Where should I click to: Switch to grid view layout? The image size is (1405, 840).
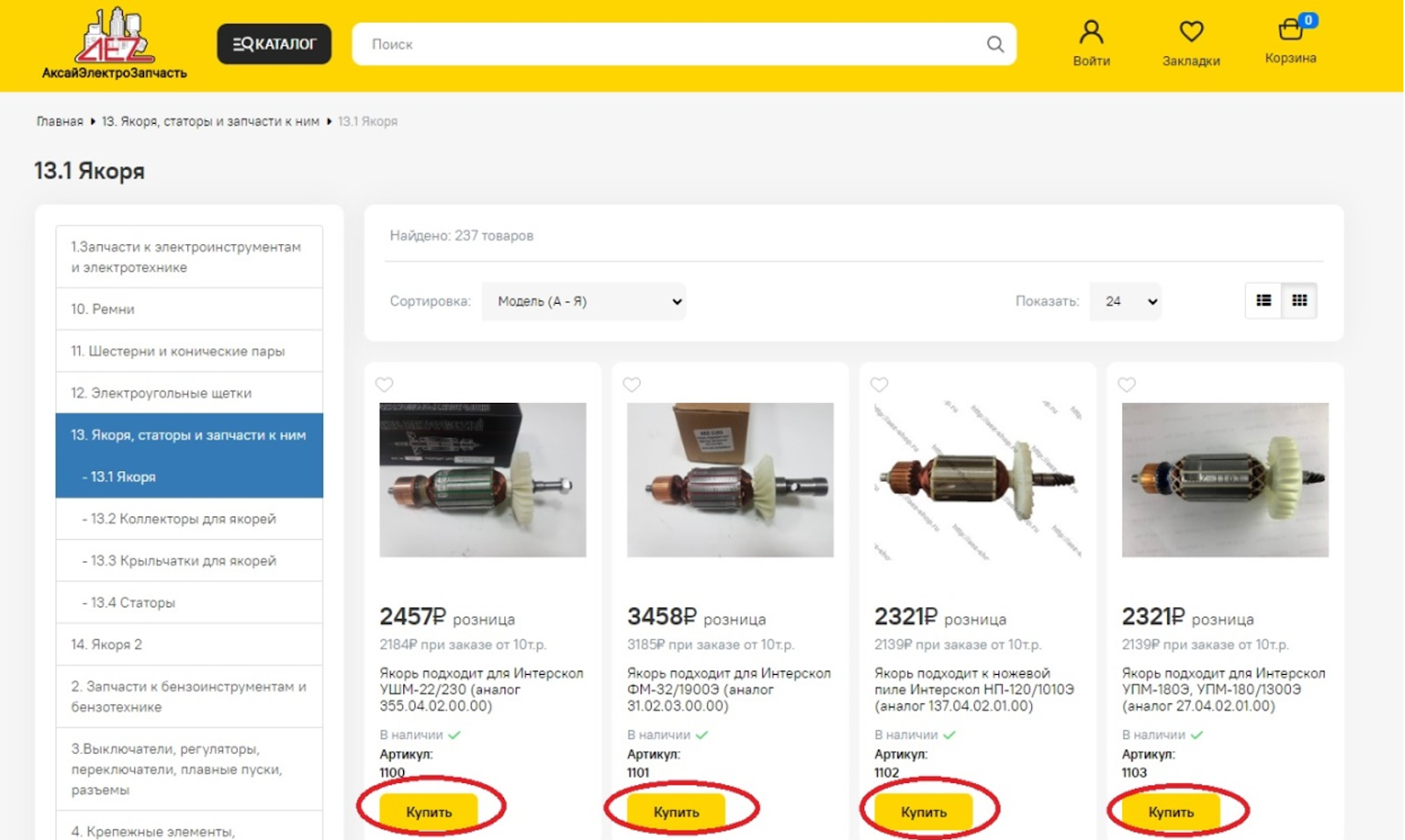[x=1300, y=301]
